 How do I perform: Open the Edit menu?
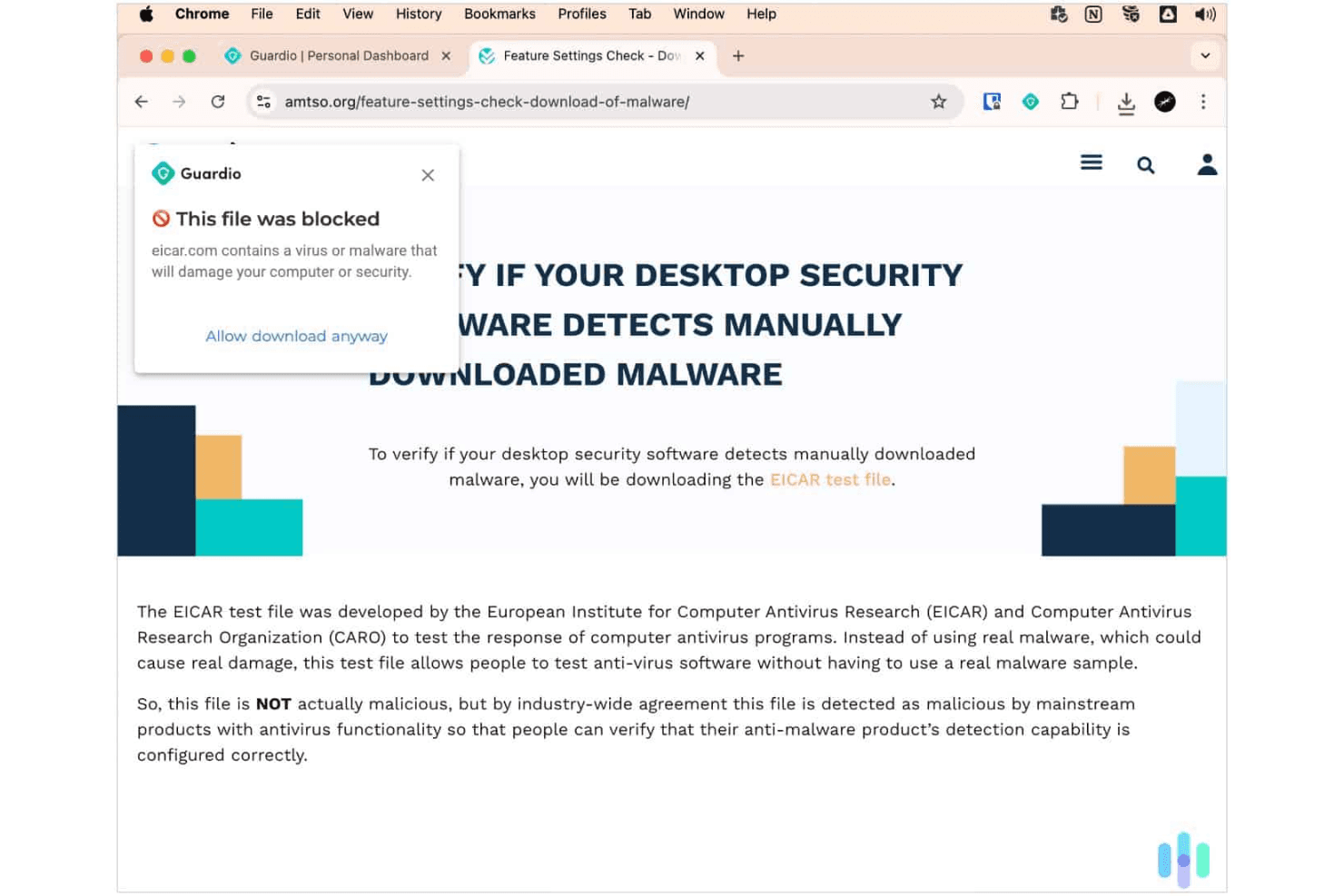pos(308,14)
